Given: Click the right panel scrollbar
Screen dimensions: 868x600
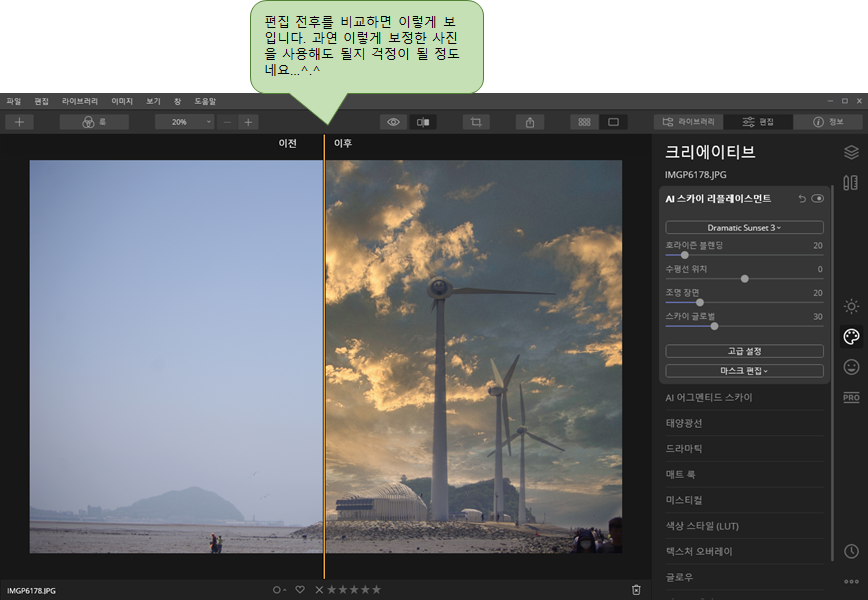Looking at the screenshot, I should tap(832, 374).
